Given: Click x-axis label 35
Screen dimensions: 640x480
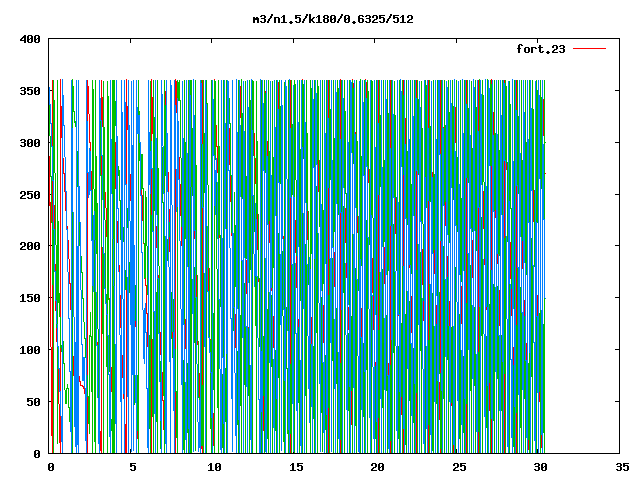Looking at the screenshot, I should (x=622, y=467).
